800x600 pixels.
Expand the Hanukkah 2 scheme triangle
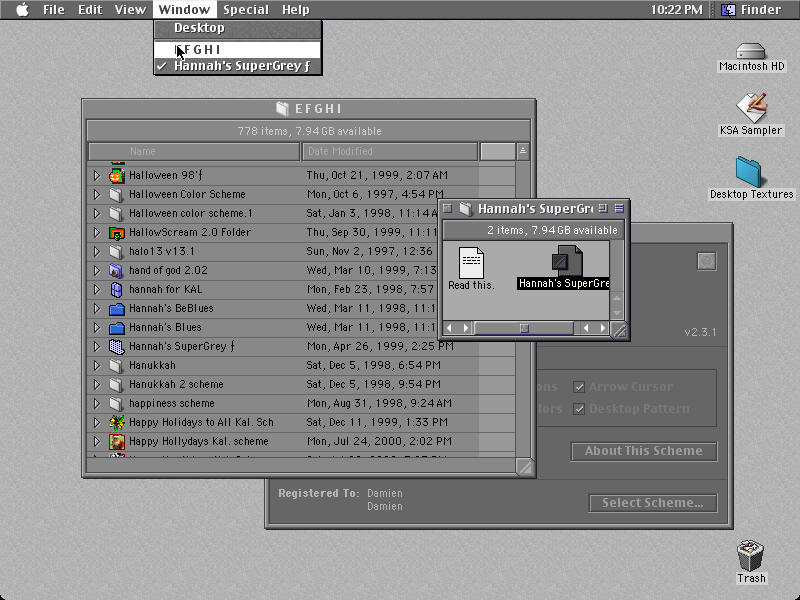pos(97,385)
